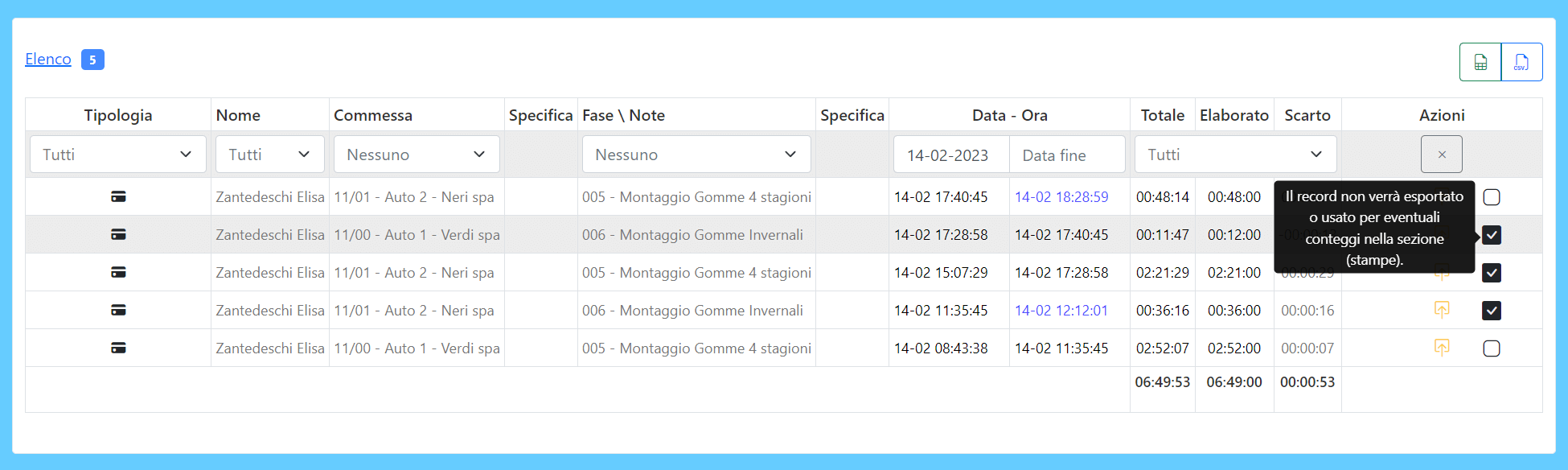Click the card icon in the 17:40:45 row
This screenshot has height=470, width=1568.
tap(118, 197)
